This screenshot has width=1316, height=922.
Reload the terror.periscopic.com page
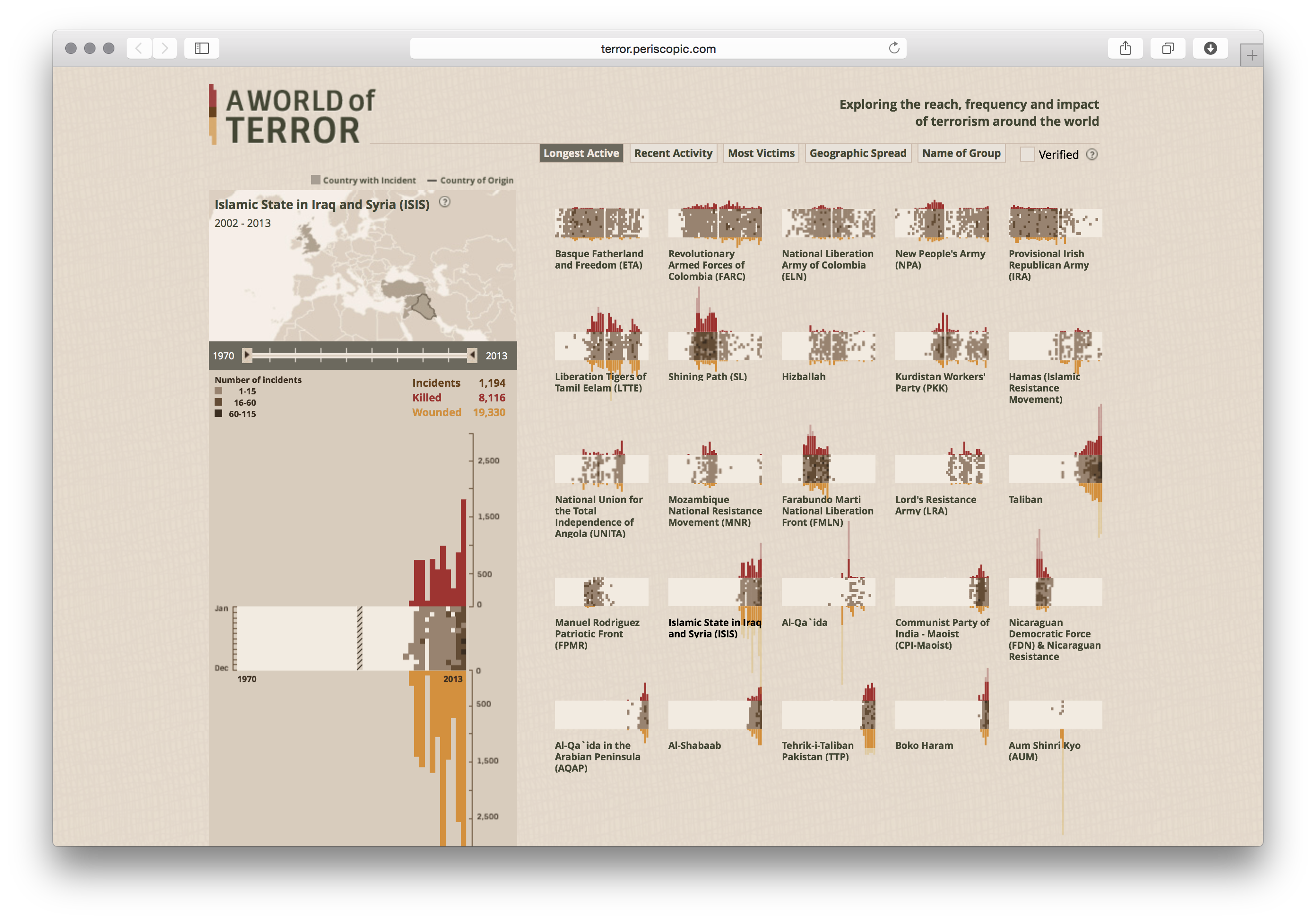click(893, 48)
